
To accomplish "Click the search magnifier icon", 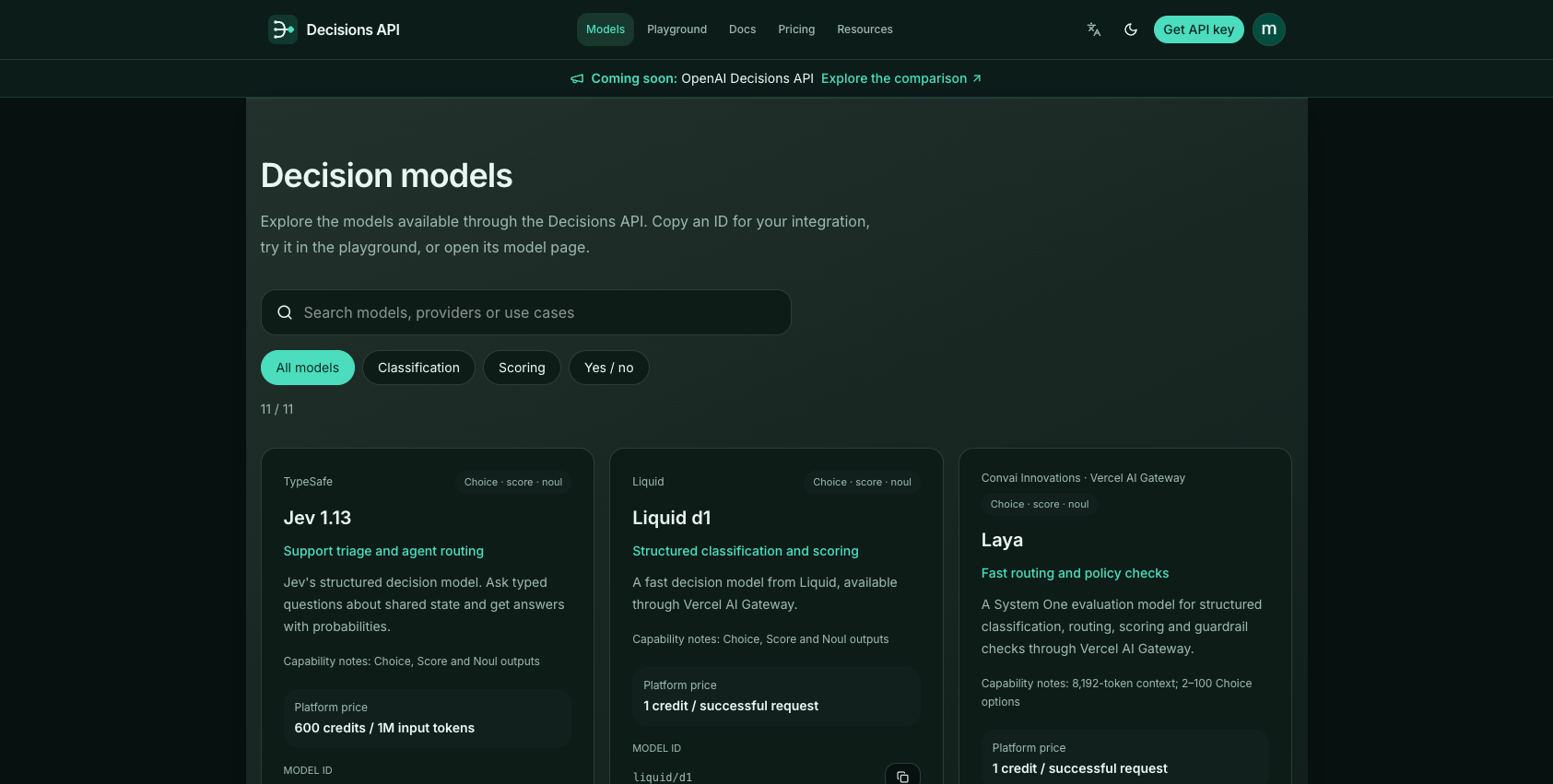I will (285, 312).
